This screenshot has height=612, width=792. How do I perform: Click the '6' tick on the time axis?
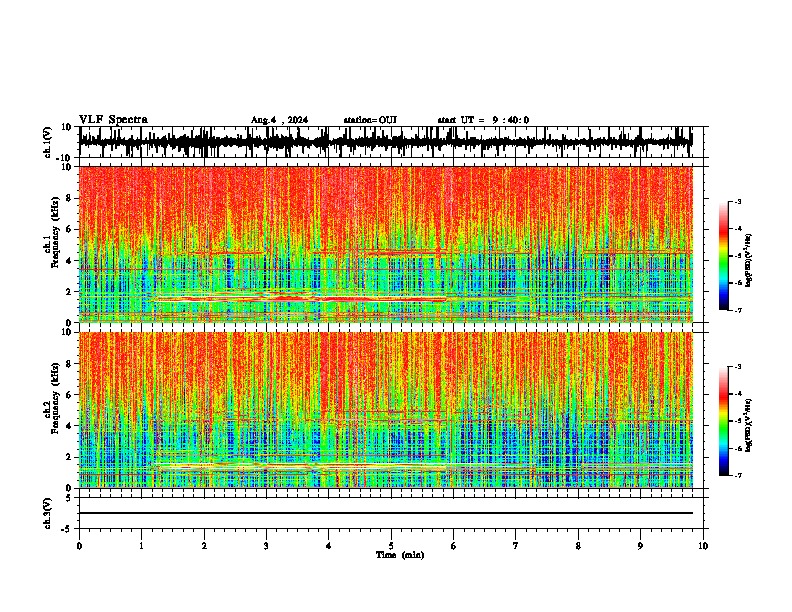[x=454, y=546]
